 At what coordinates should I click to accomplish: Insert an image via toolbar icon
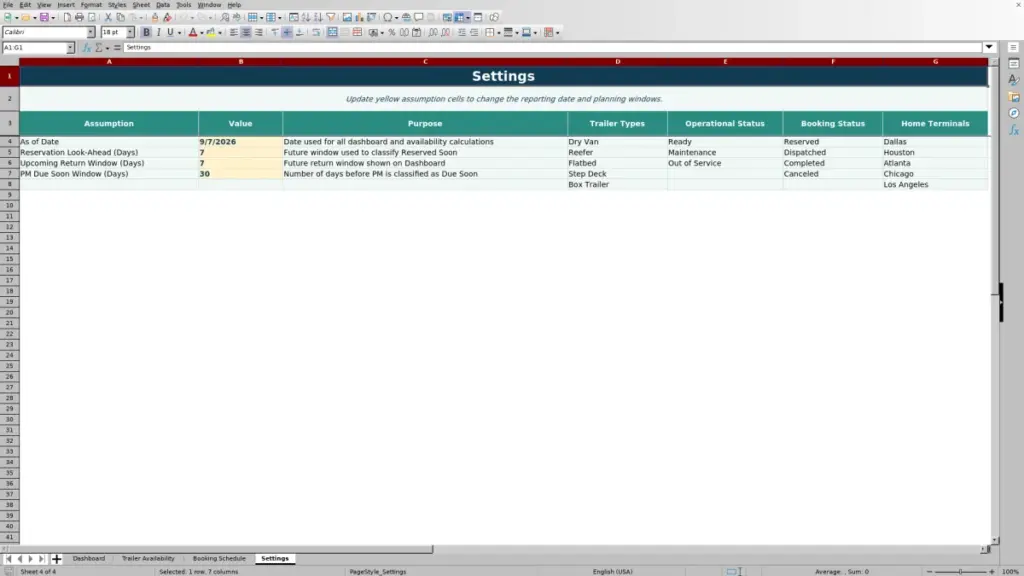(347, 17)
